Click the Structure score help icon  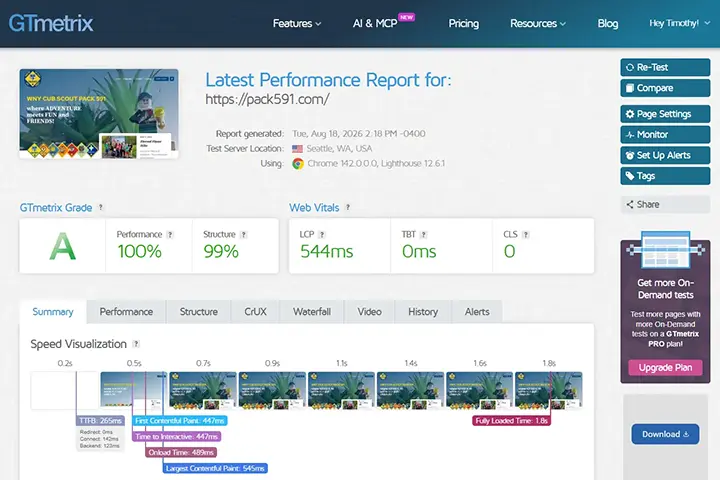[x=244, y=234]
